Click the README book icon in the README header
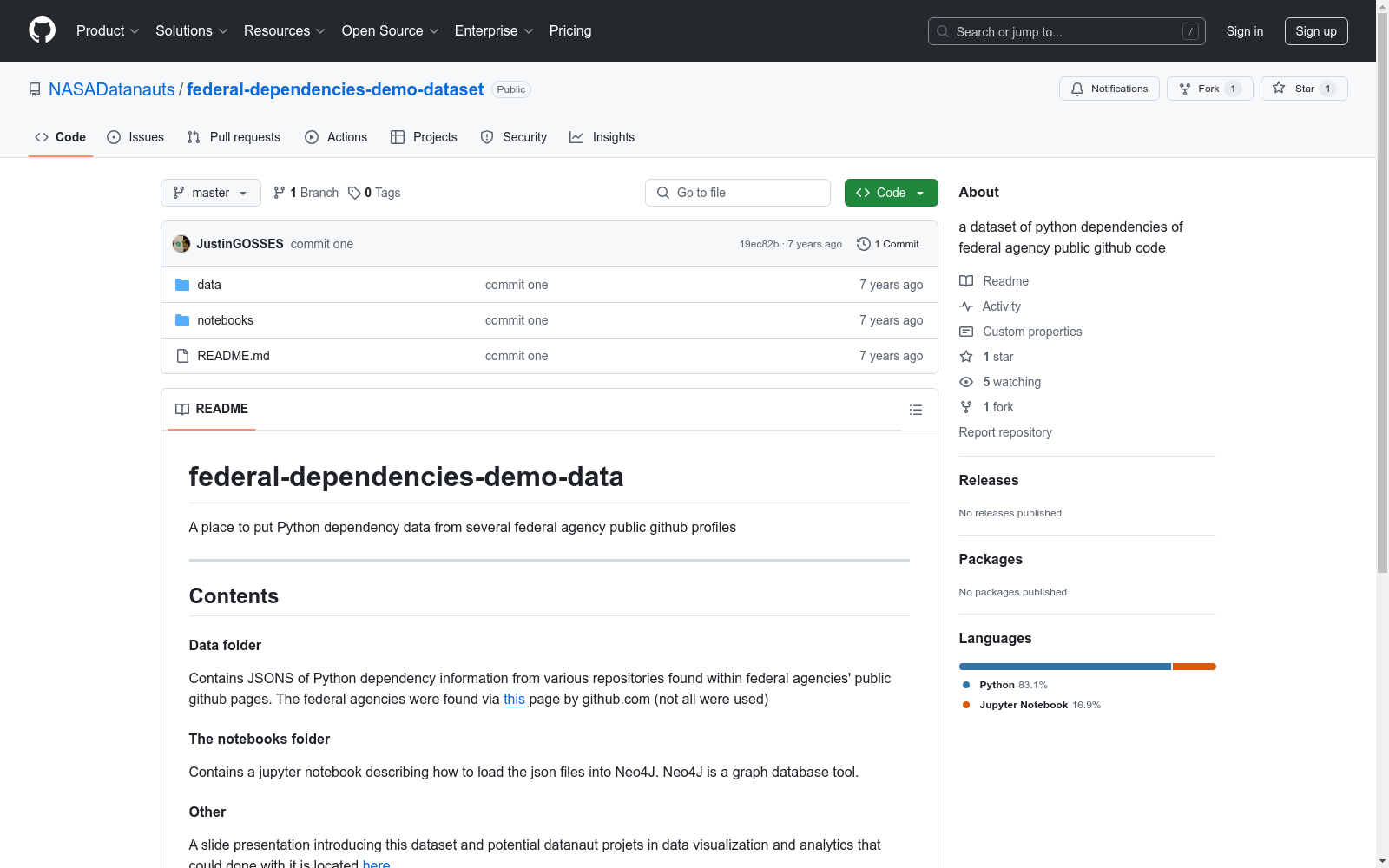 coord(182,409)
